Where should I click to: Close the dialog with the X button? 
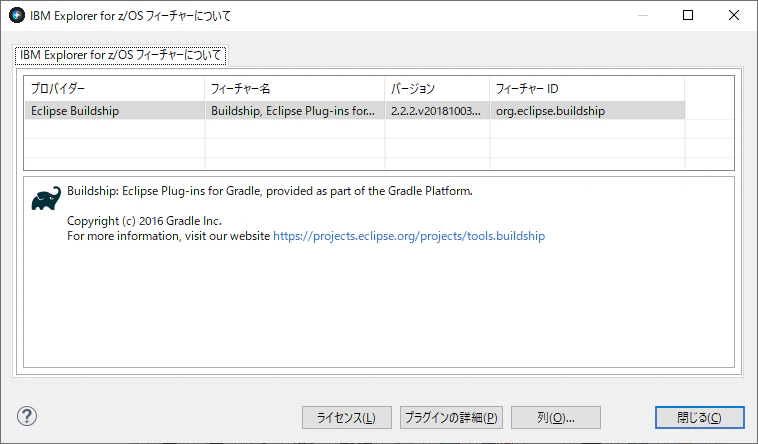coord(734,15)
